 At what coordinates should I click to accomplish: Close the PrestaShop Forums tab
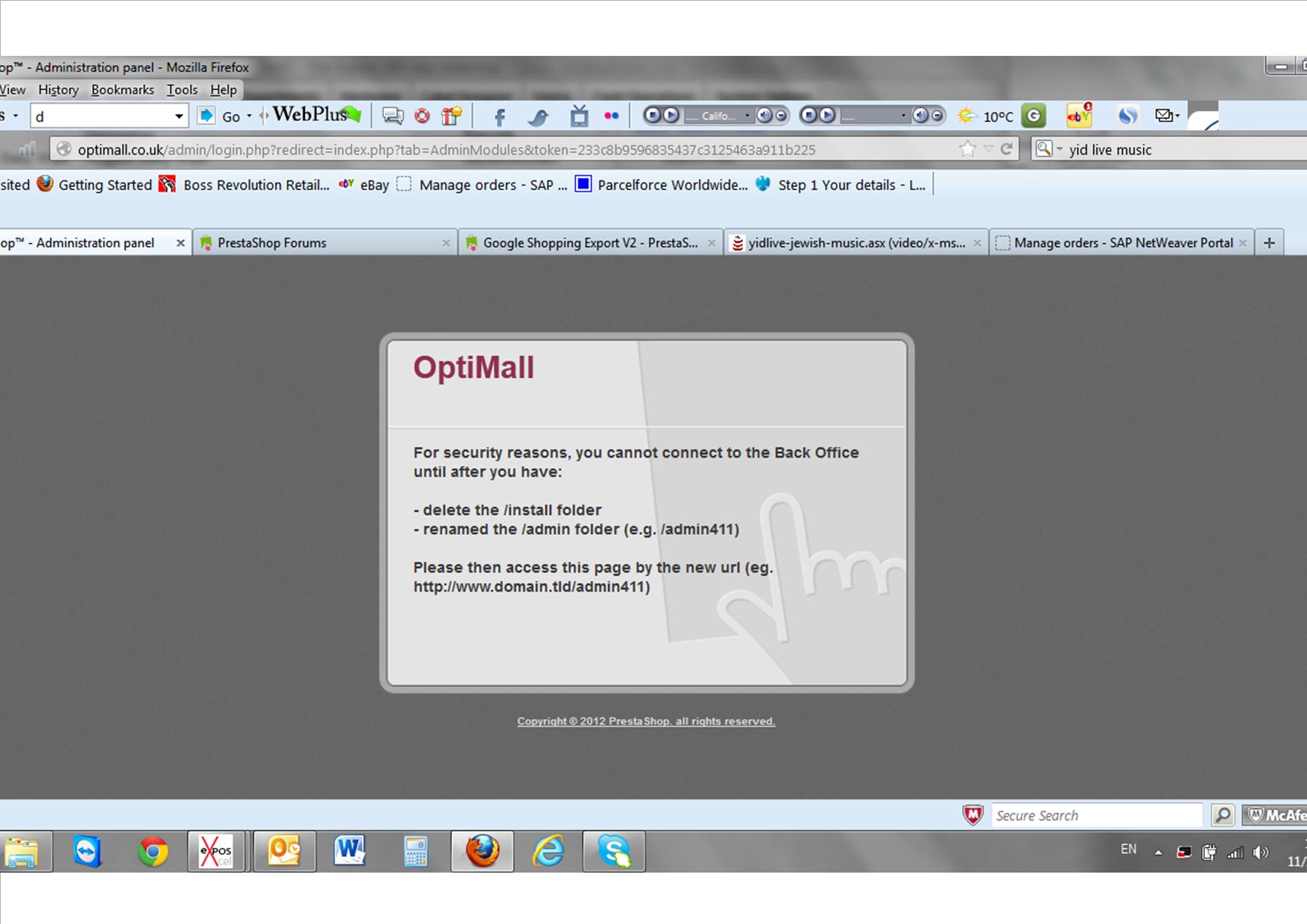point(446,243)
